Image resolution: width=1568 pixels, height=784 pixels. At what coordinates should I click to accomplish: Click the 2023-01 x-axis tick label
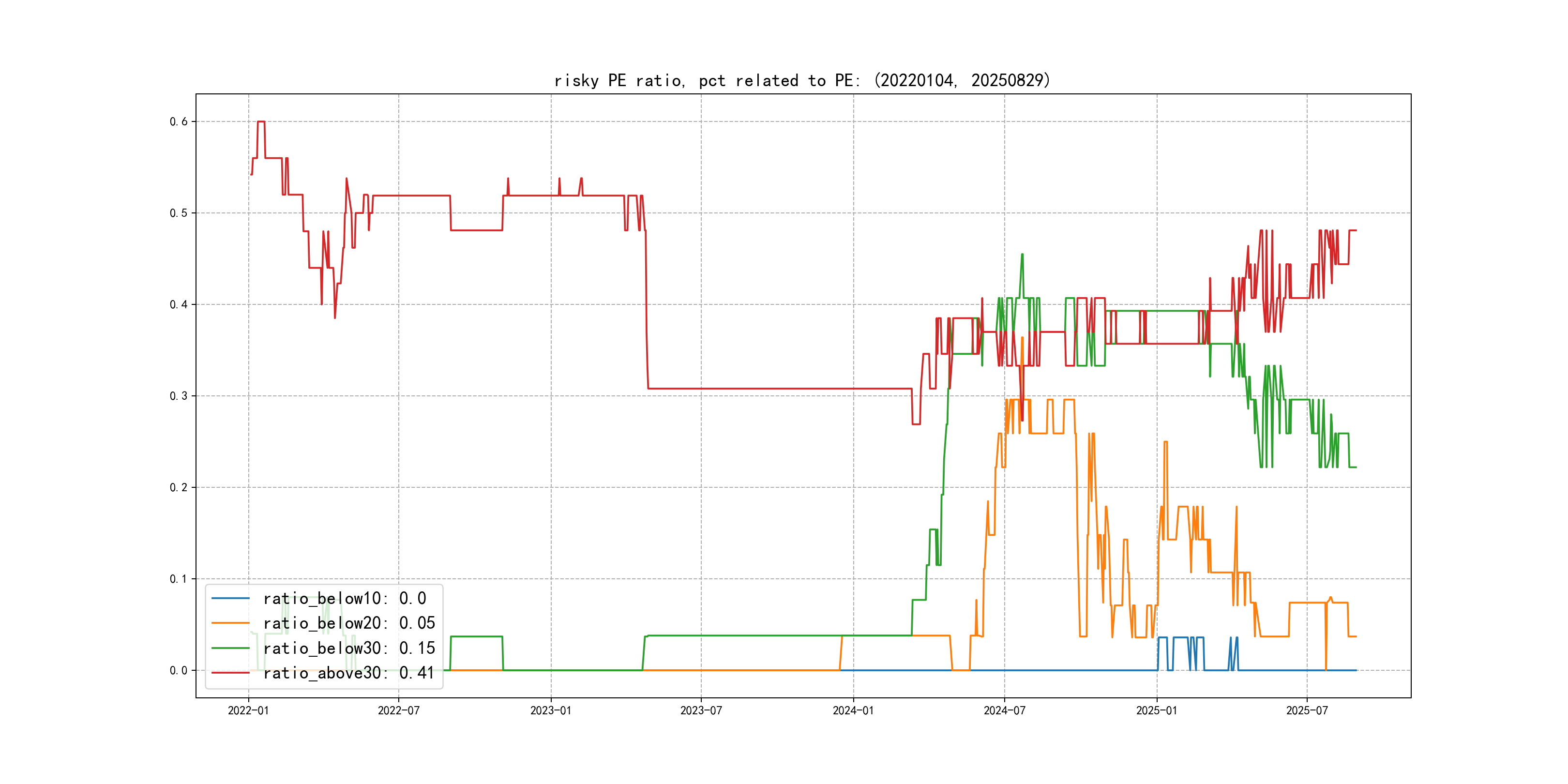[x=551, y=710]
